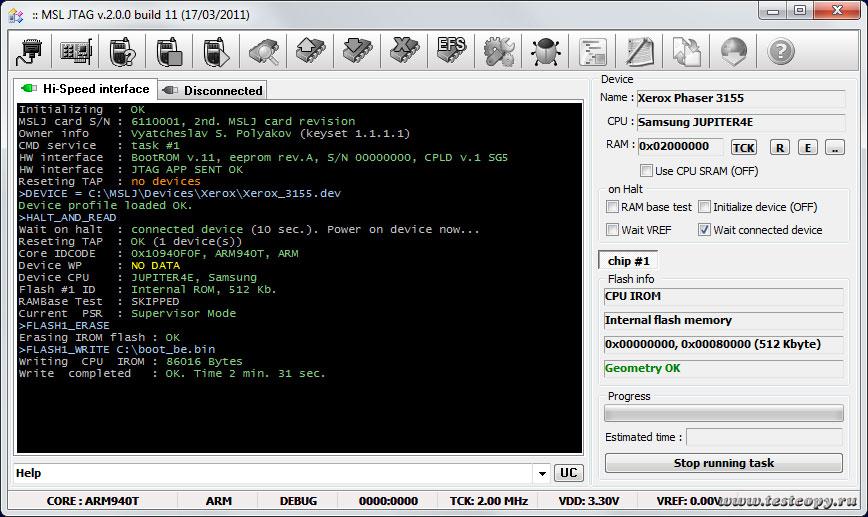This screenshot has height=517, width=868.
Task: Select the chip #1 tab
Action: 628,260
